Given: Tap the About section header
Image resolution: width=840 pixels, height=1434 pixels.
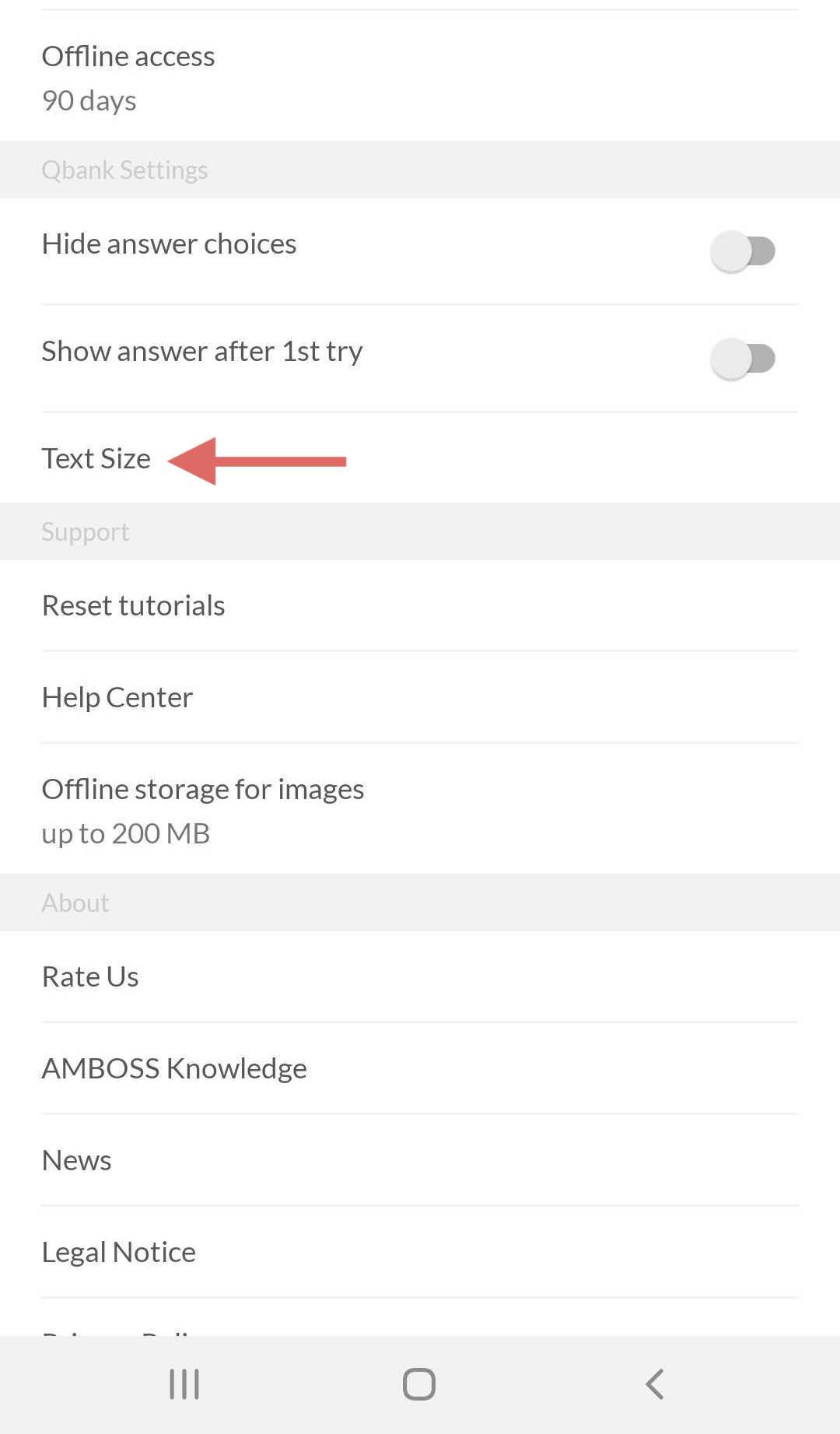Looking at the screenshot, I should 75,903.
